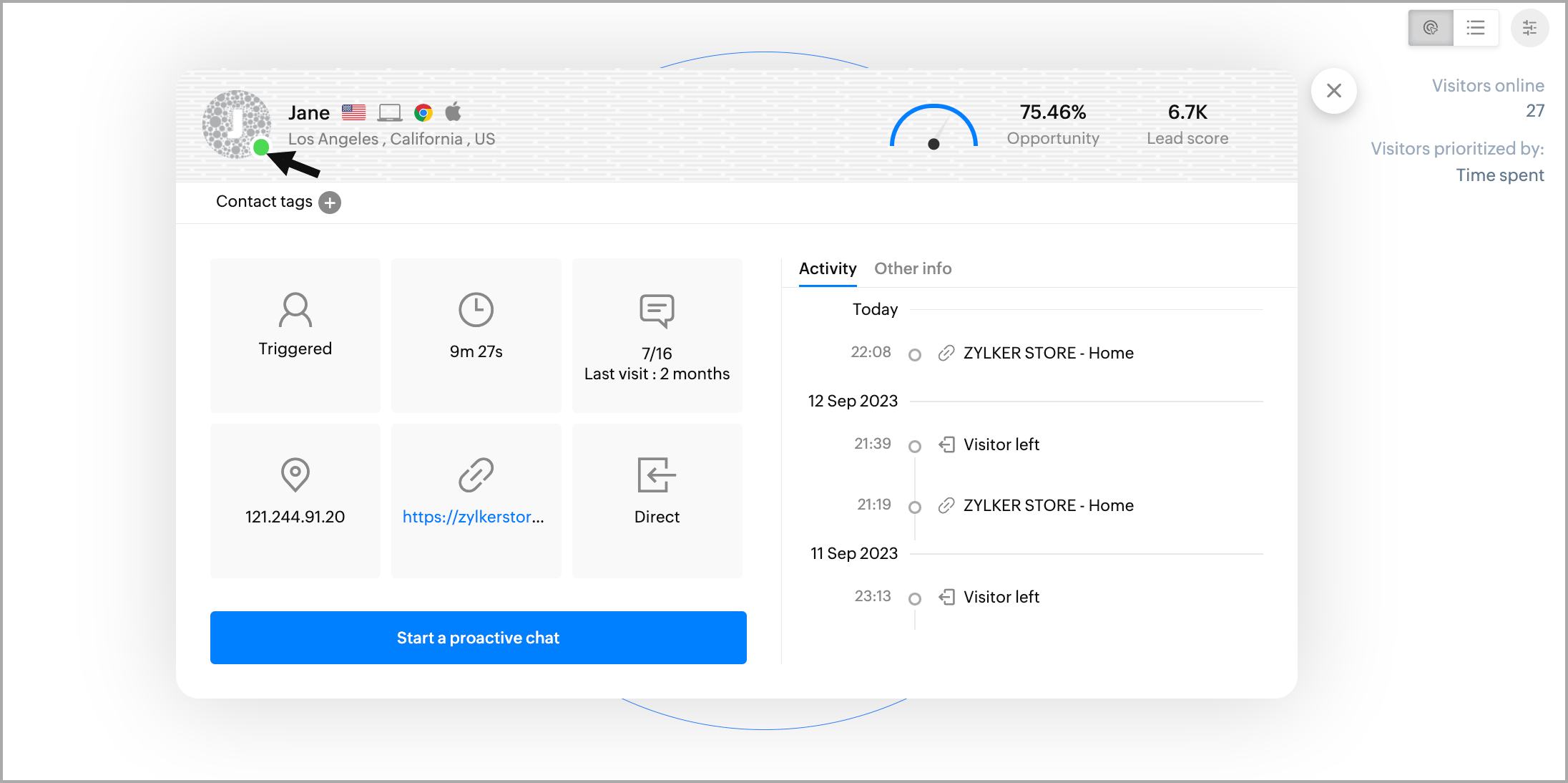Viewport: 1568px width, 783px height.
Task: Click the Chrome browser icon
Action: pos(423,113)
